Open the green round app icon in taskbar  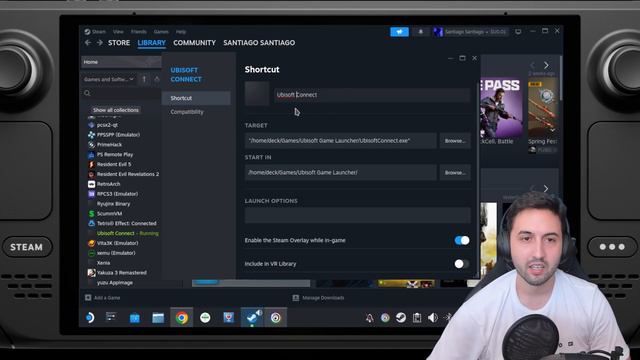(x=205, y=318)
